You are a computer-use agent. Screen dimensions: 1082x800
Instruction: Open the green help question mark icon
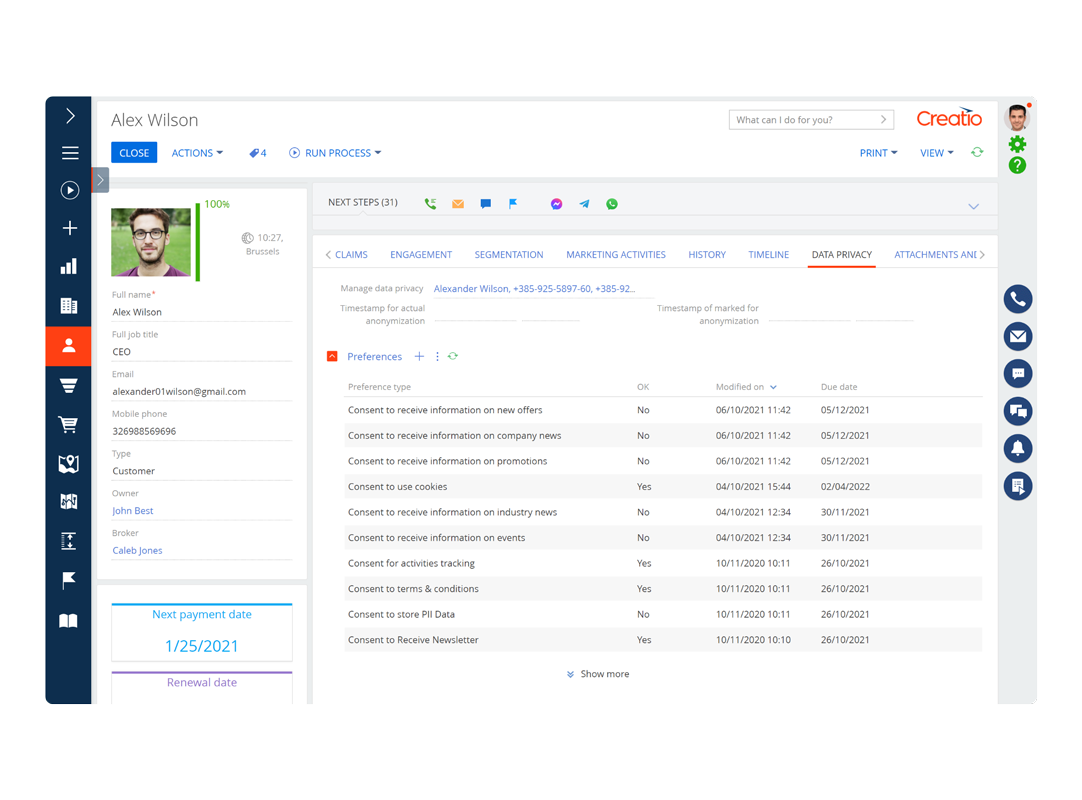click(x=1017, y=165)
